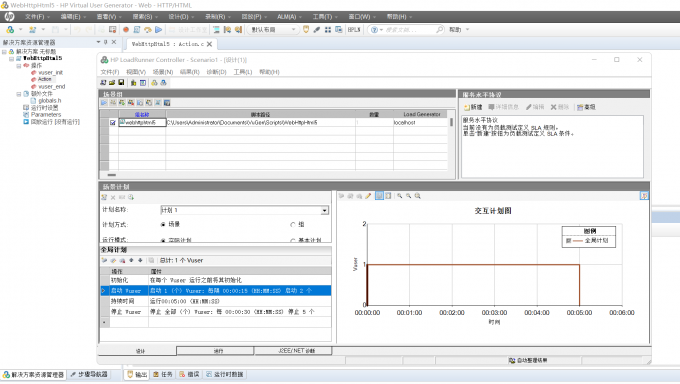Toggle the checkbox for webhttphtml5 group row

click(113, 123)
